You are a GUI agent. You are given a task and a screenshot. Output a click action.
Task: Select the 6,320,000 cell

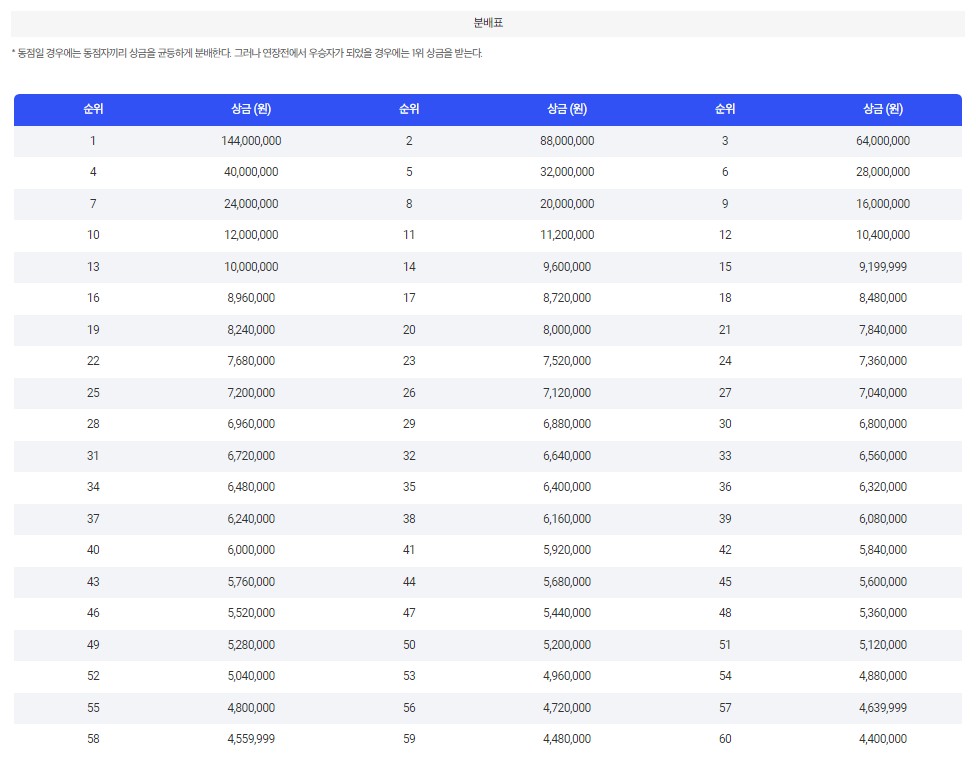(883, 487)
